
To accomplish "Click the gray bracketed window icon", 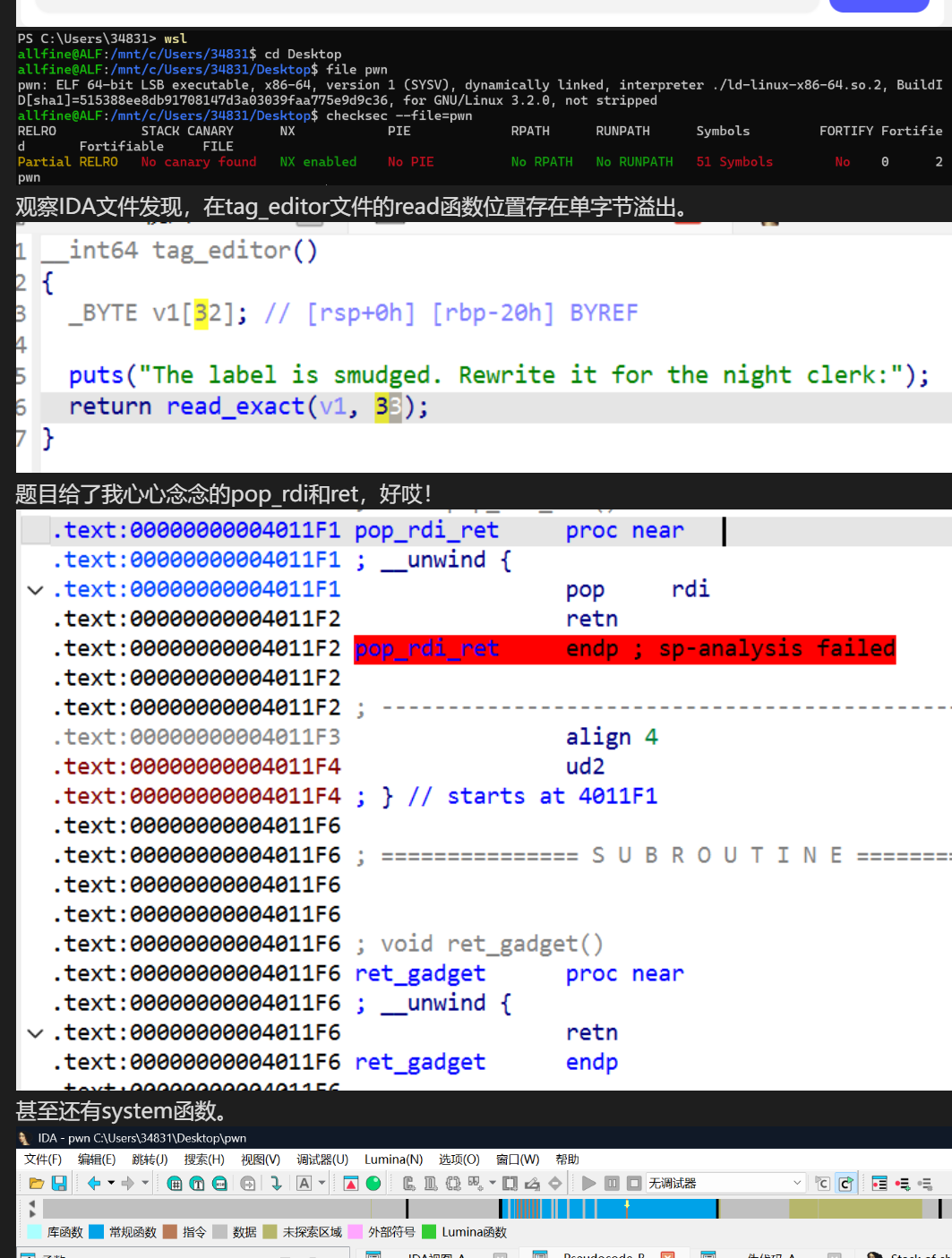I will 510,1184.
